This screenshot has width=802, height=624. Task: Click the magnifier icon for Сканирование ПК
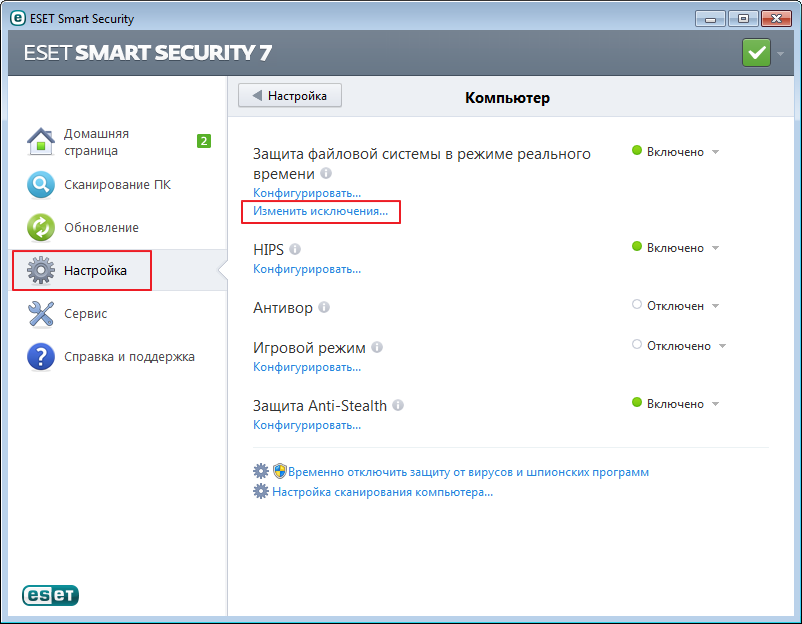click(40, 185)
